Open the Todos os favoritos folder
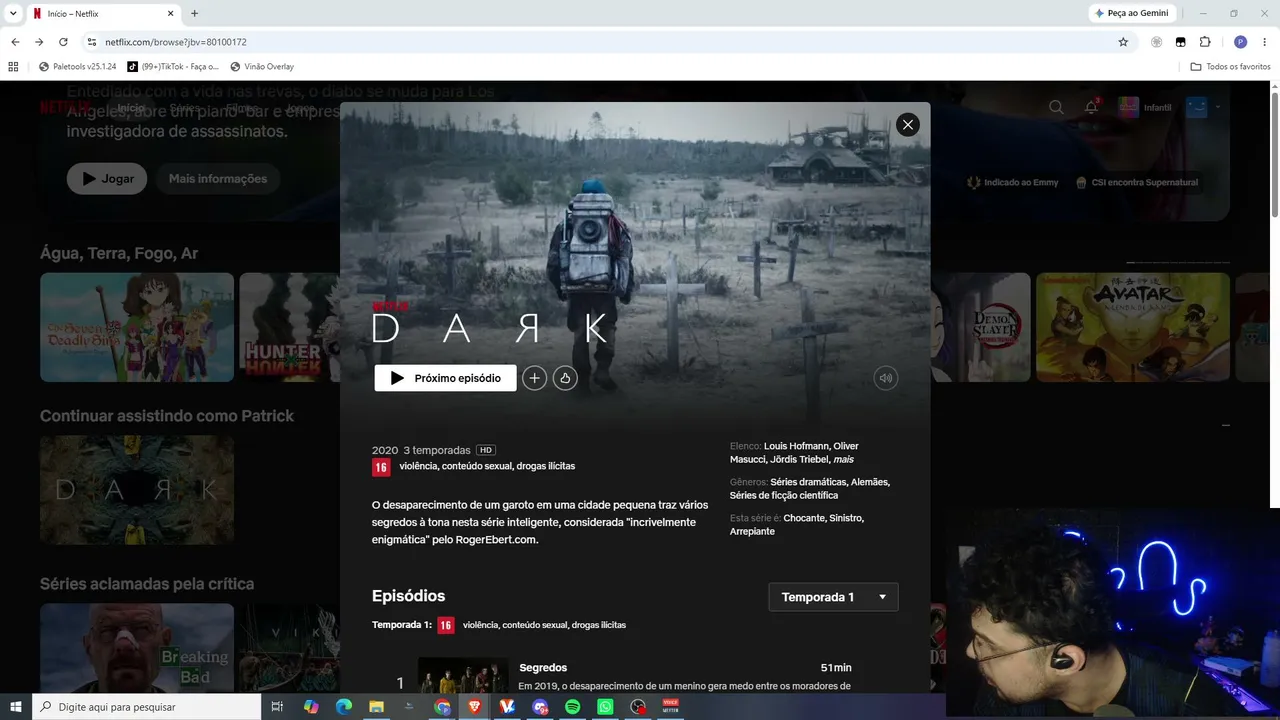1280x720 pixels. click(1230, 67)
